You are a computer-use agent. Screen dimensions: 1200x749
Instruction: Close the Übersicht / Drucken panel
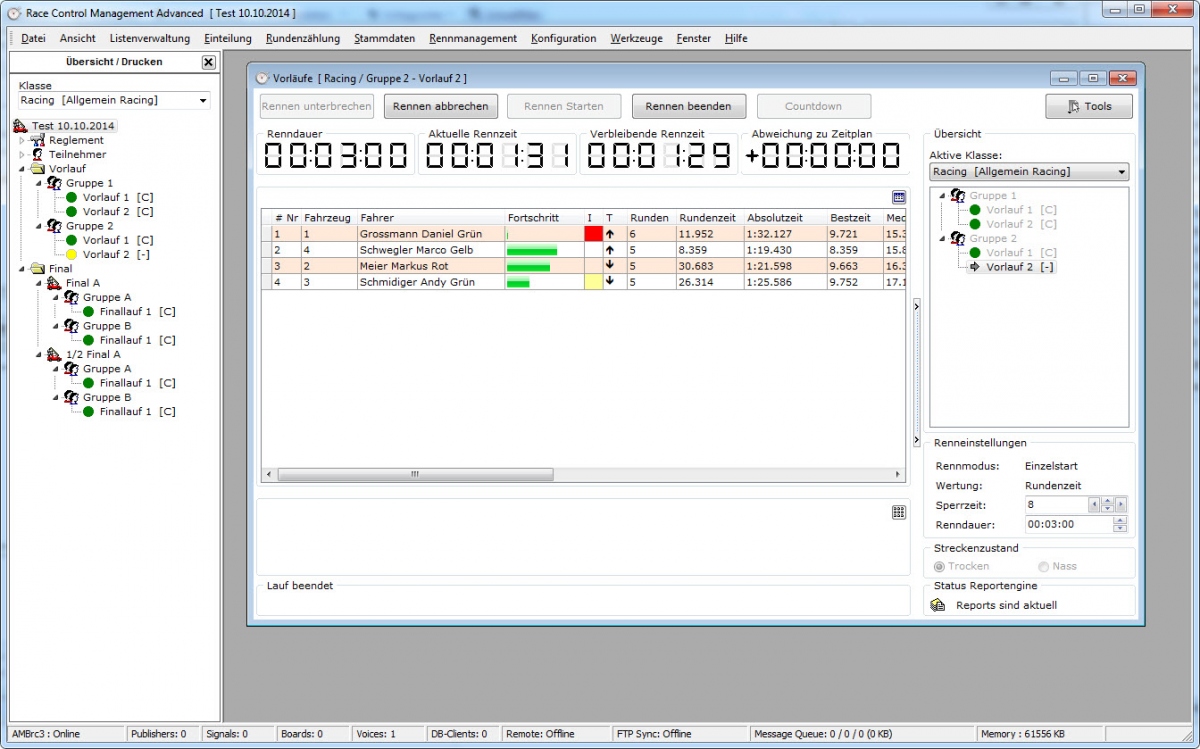pos(208,62)
